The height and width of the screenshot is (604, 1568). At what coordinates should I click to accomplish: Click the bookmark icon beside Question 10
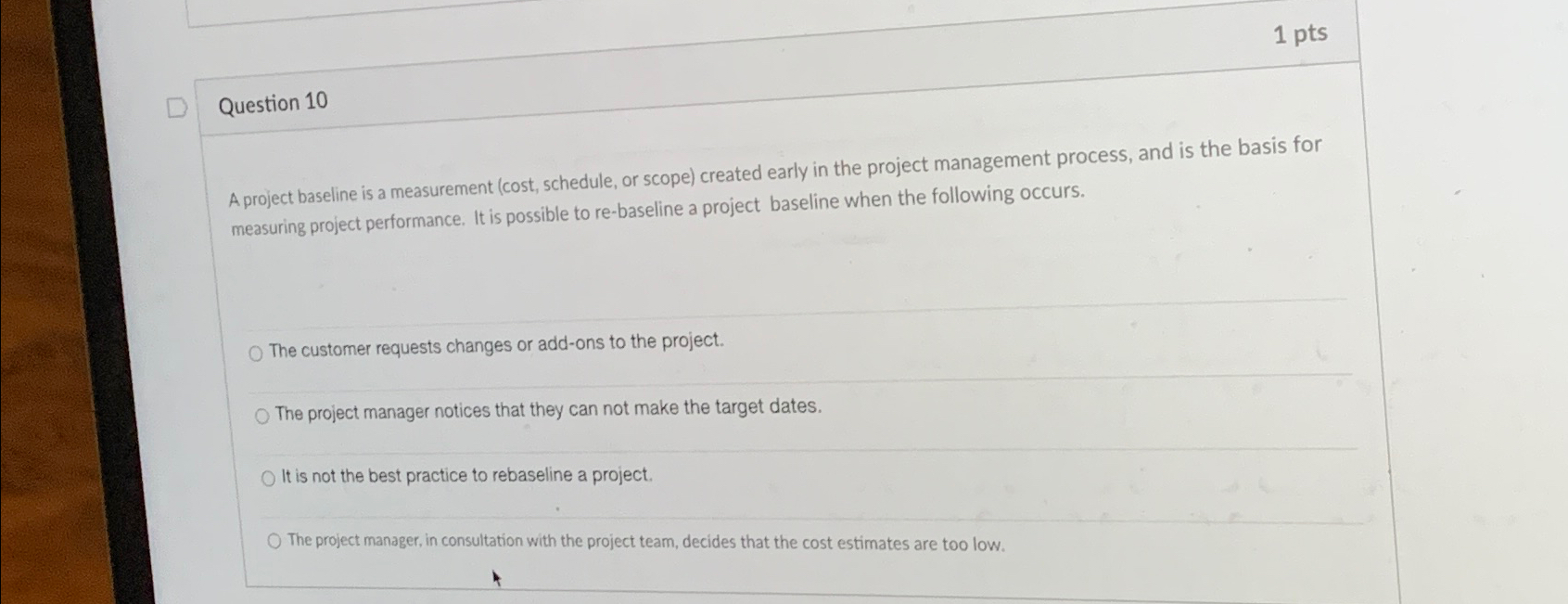pyautogui.click(x=177, y=107)
